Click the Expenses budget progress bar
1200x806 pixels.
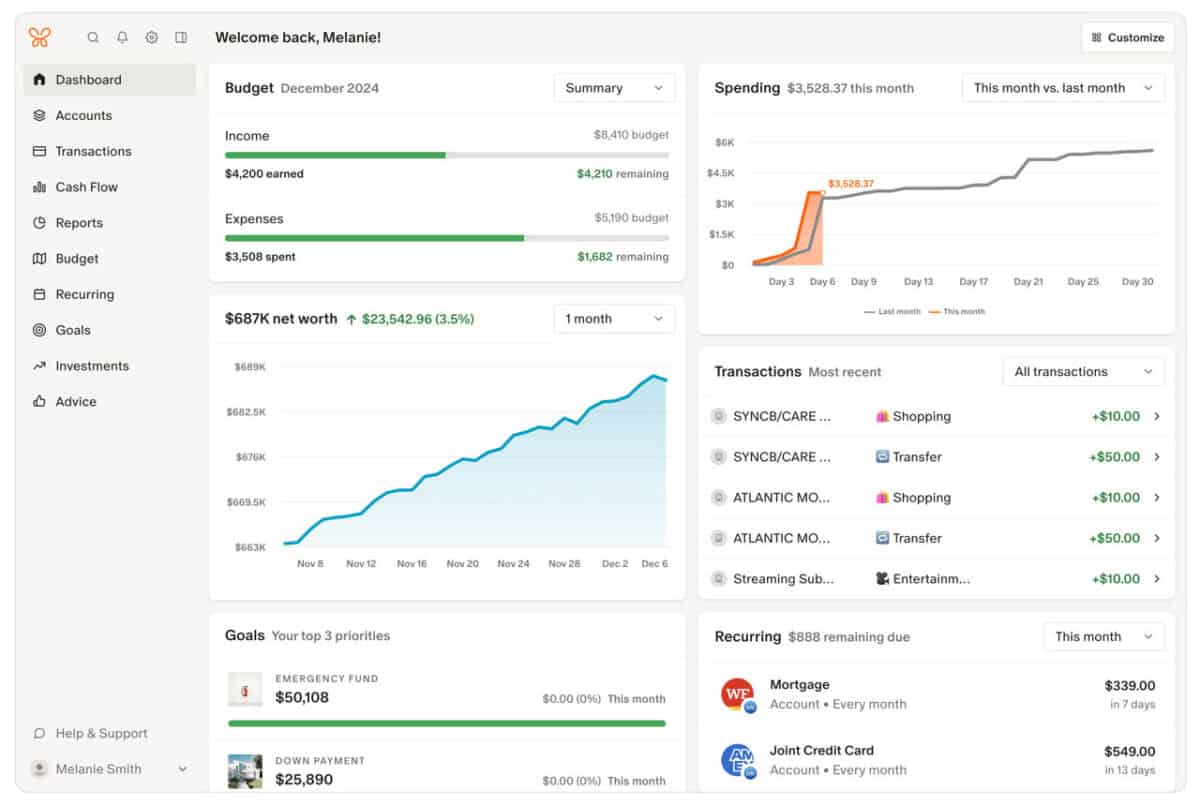pyautogui.click(x=446, y=238)
